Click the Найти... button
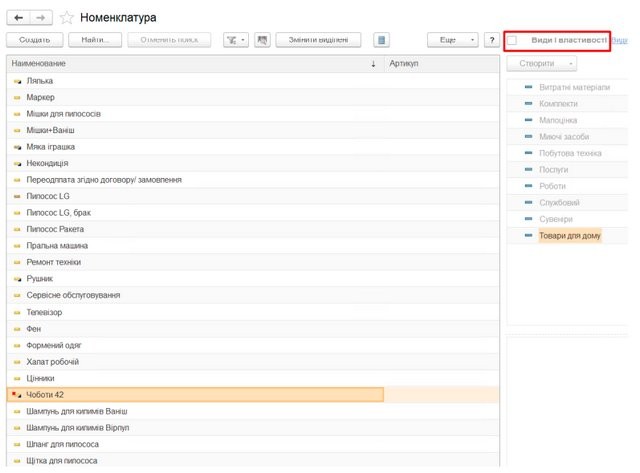 tap(95, 40)
